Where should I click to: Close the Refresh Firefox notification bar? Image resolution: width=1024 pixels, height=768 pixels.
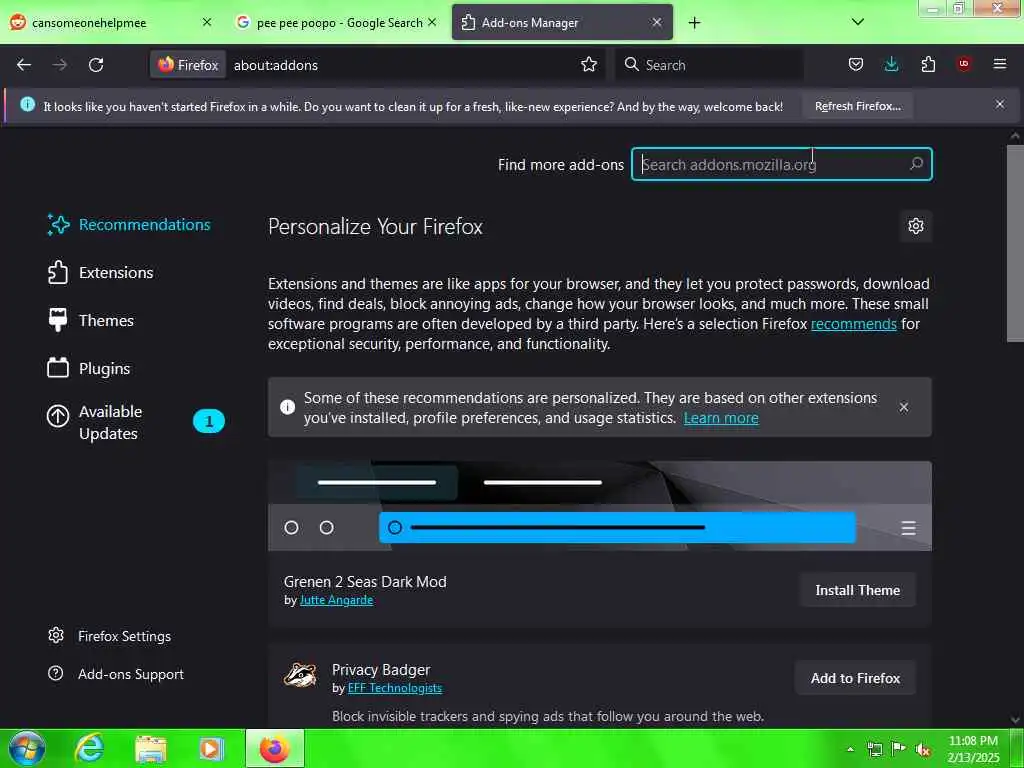coord(1000,104)
